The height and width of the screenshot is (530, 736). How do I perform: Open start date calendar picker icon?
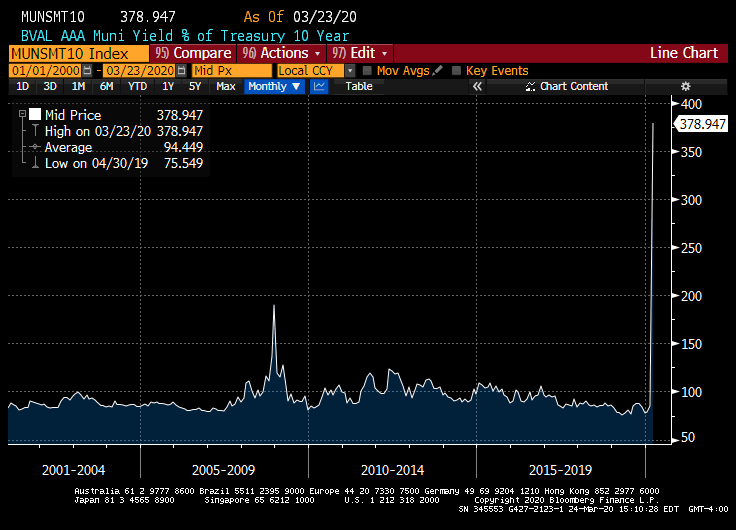coord(87,71)
